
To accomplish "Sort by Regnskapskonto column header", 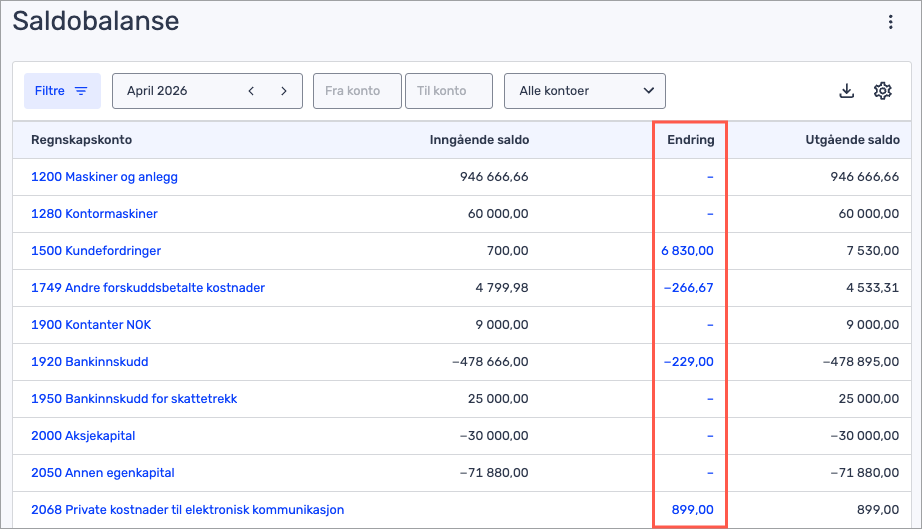I will (x=81, y=140).
